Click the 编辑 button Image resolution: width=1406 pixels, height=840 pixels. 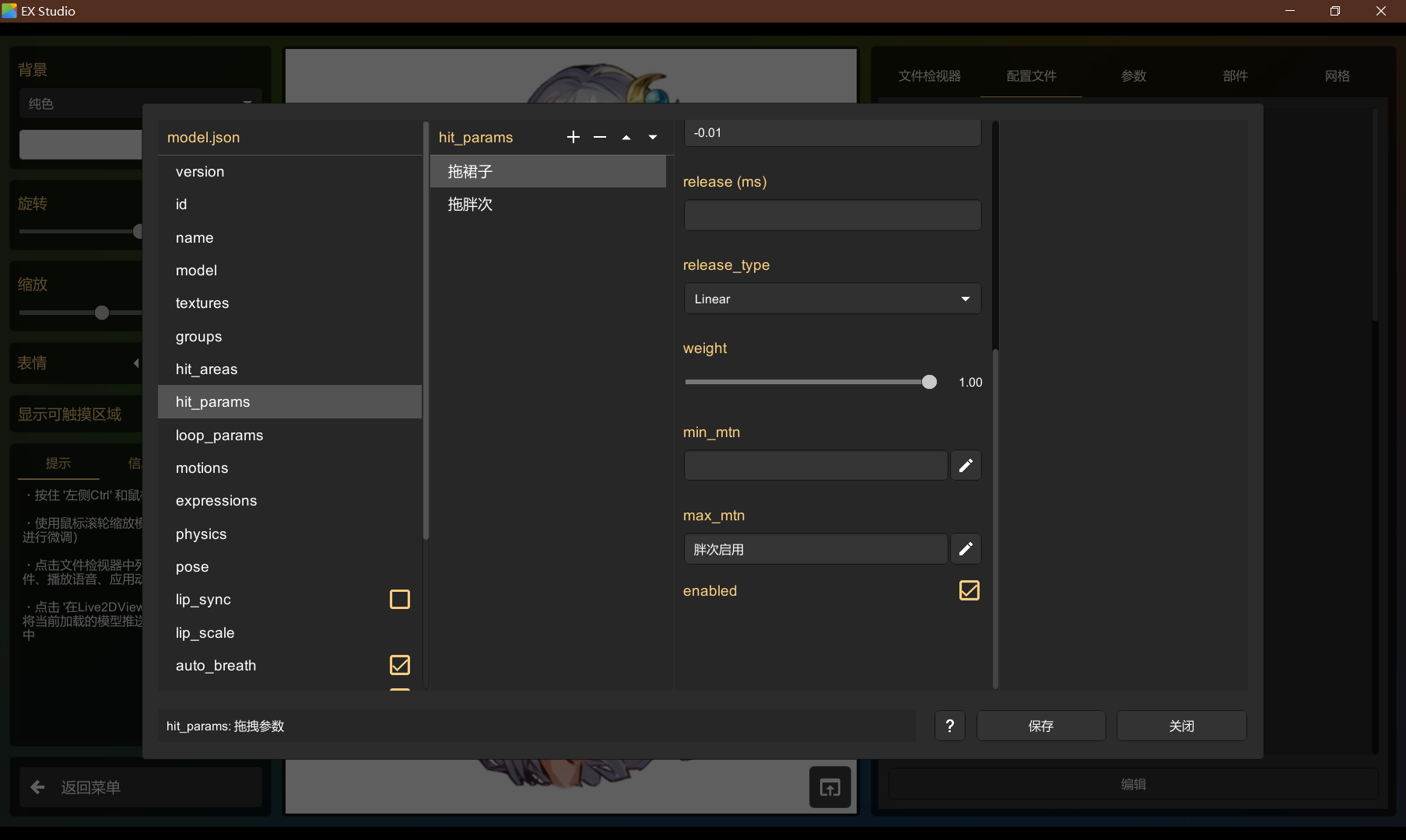tap(1134, 784)
